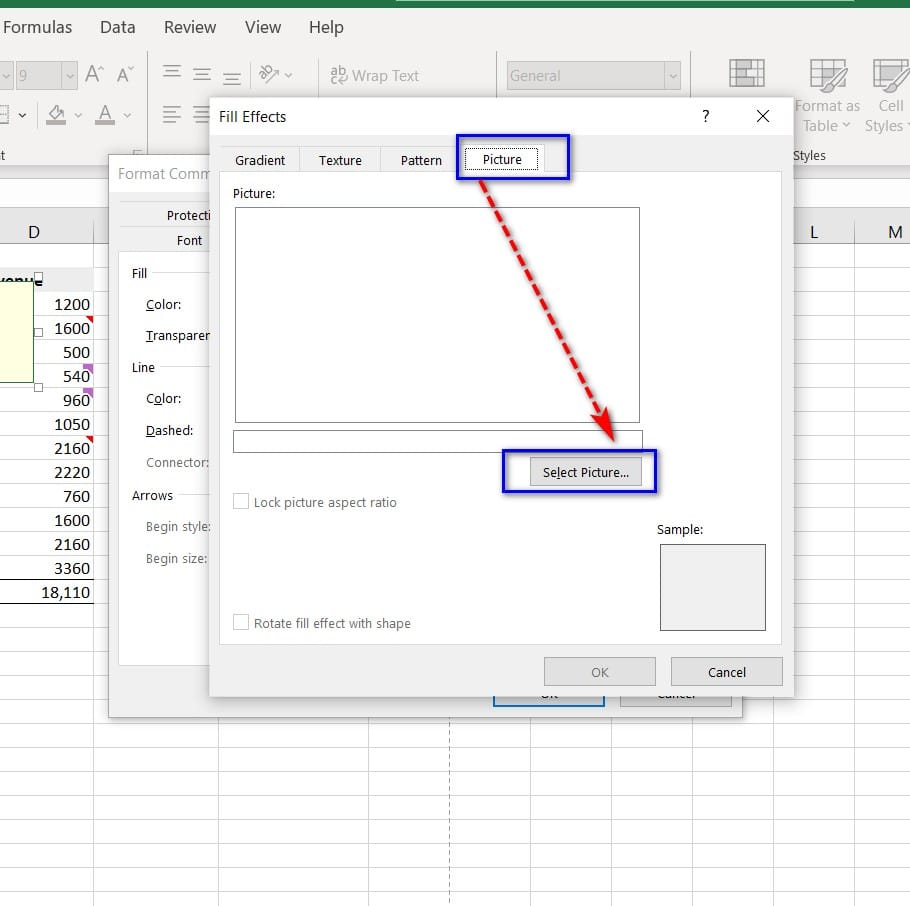
Task: Apply bottom align to cells
Action: 232,77
